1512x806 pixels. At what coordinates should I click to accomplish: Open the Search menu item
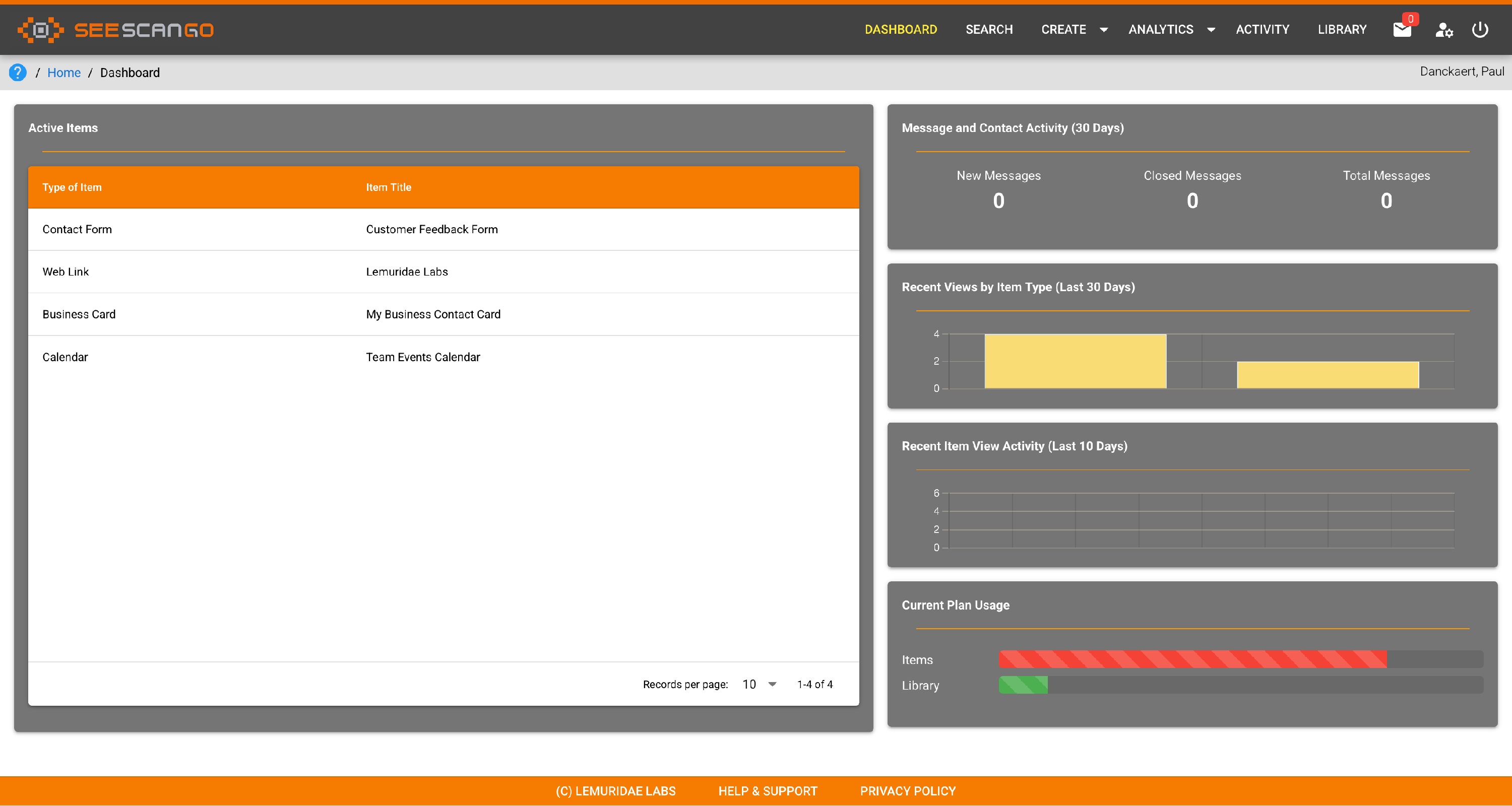pyautogui.click(x=989, y=29)
